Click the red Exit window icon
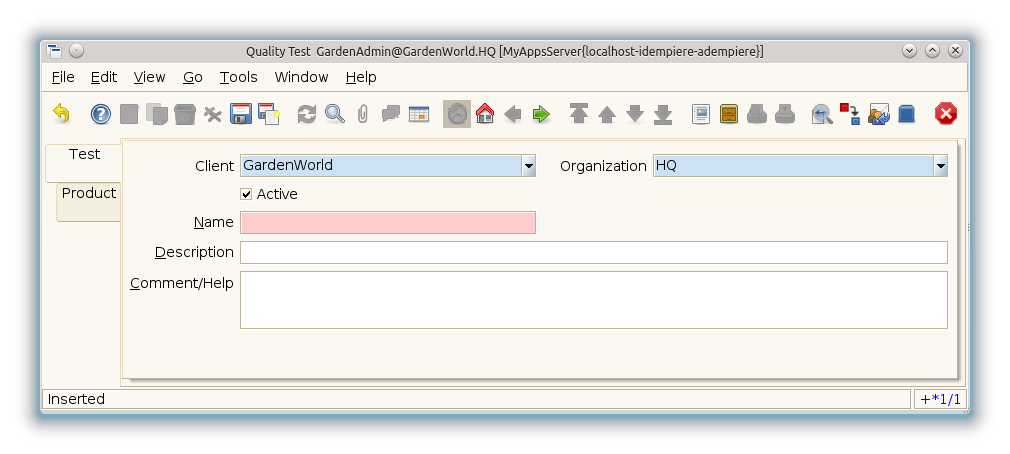1010x454 pixels. point(945,114)
